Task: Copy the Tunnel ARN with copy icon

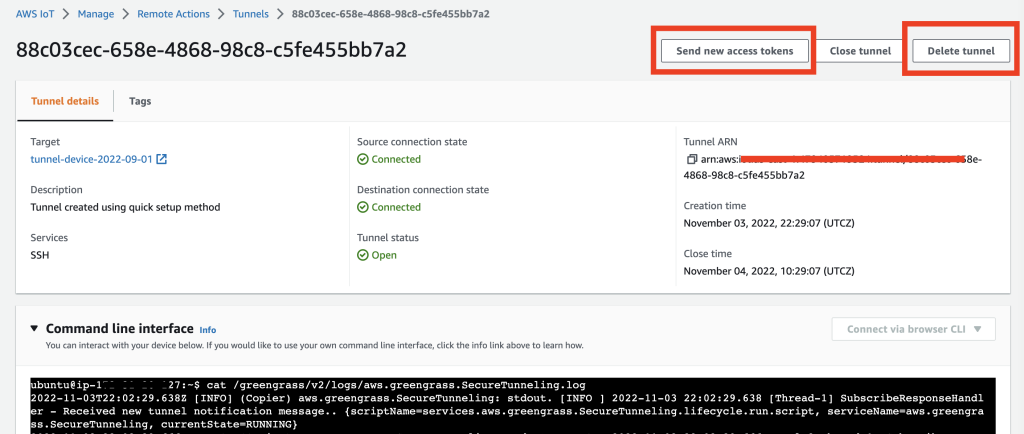Action: coord(692,159)
